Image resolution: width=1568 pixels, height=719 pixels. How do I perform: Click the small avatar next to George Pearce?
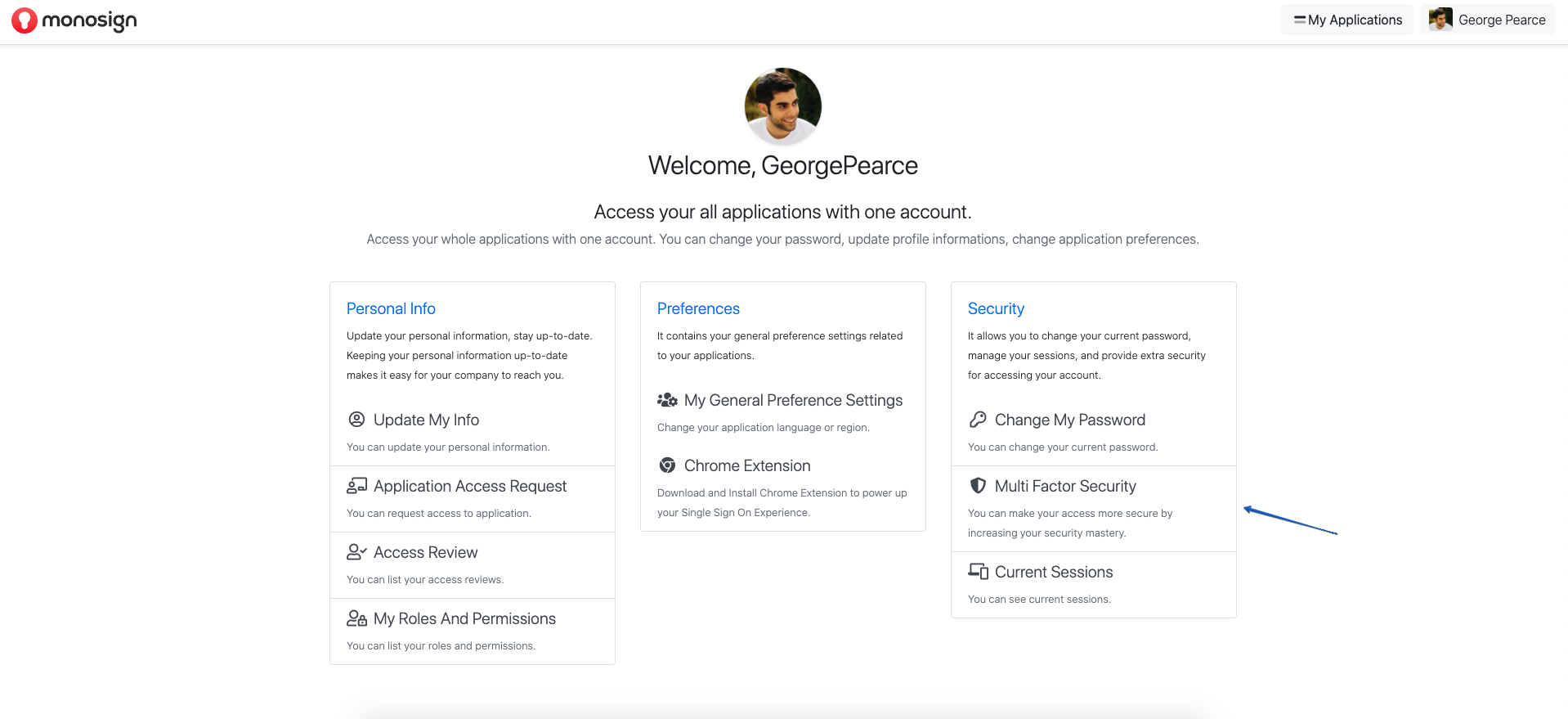[x=1440, y=20]
